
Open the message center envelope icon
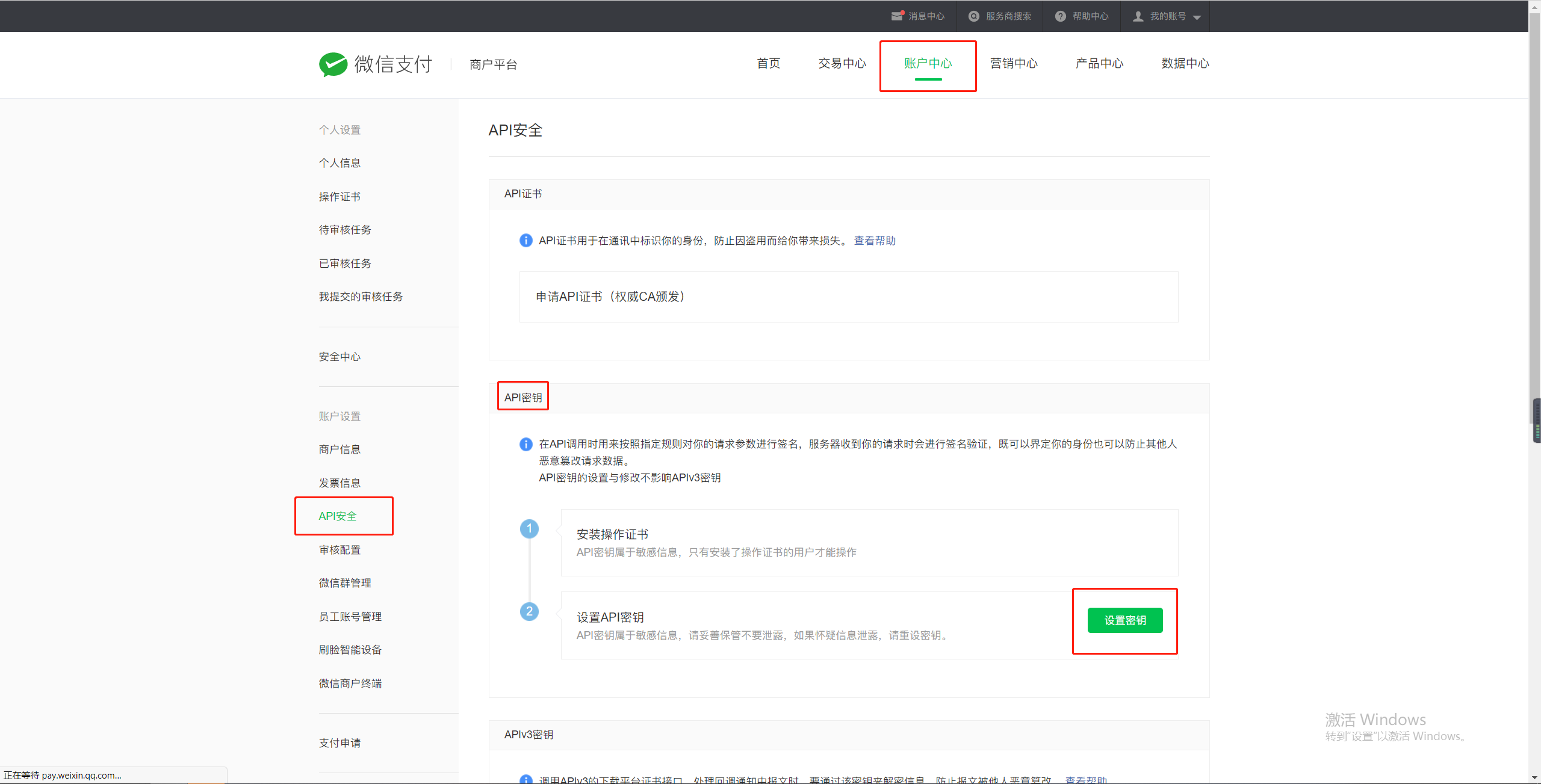tap(898, 16)
